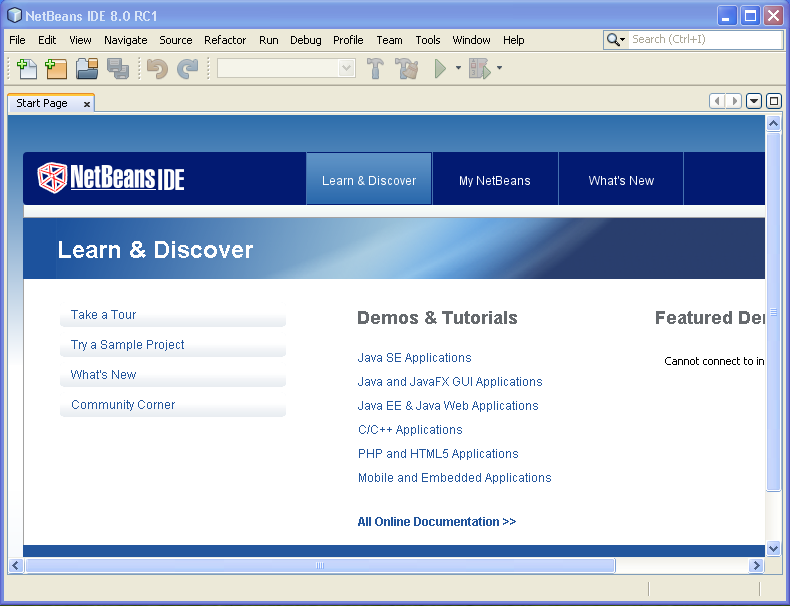Open the Navigate menu
This screenshot has width=790, height=606.
pos(125,40)
